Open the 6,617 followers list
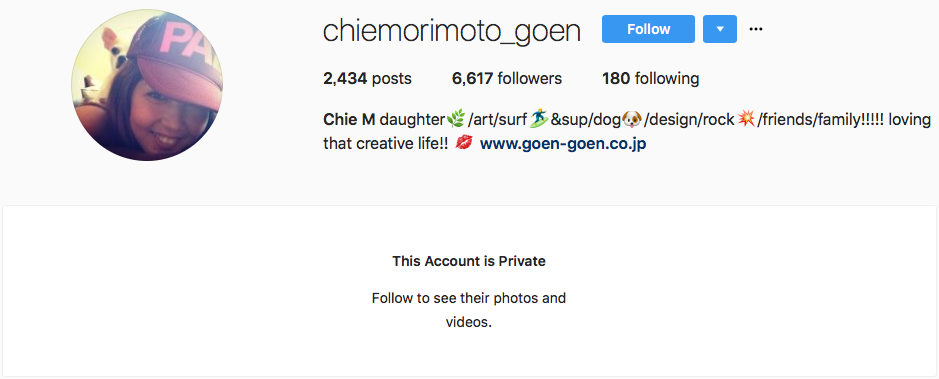 coord(507,78)
